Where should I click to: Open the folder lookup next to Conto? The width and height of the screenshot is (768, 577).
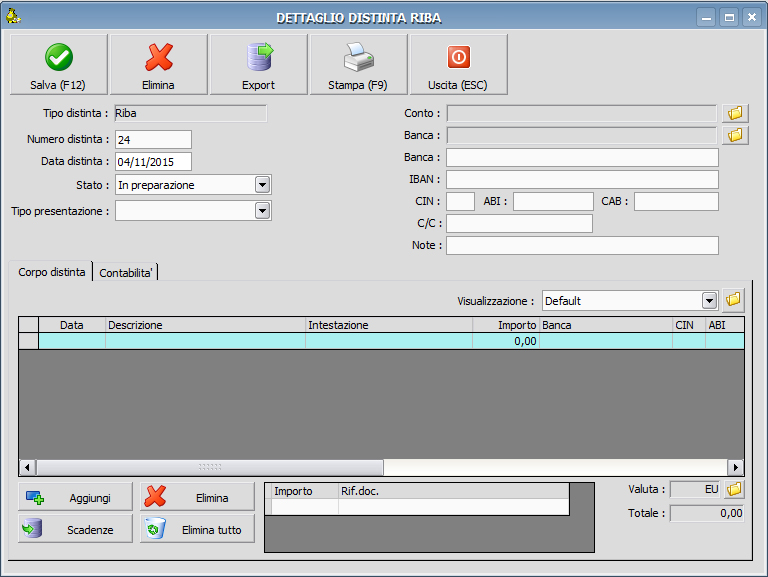(735, 113)
